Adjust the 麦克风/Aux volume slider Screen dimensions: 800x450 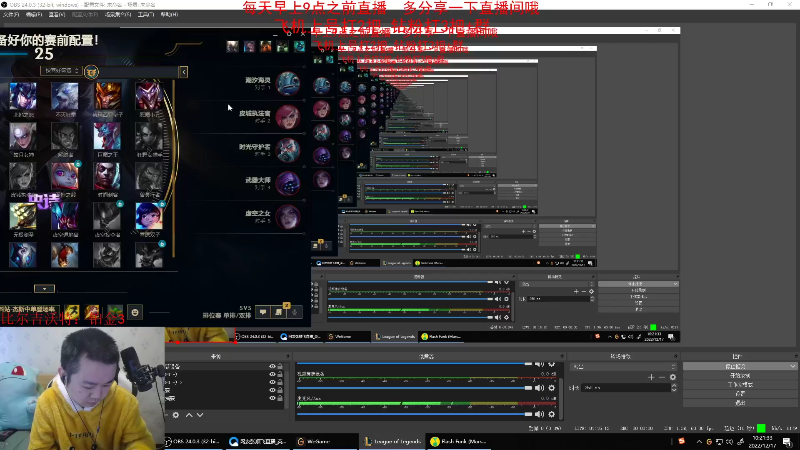tap(415, 414)
